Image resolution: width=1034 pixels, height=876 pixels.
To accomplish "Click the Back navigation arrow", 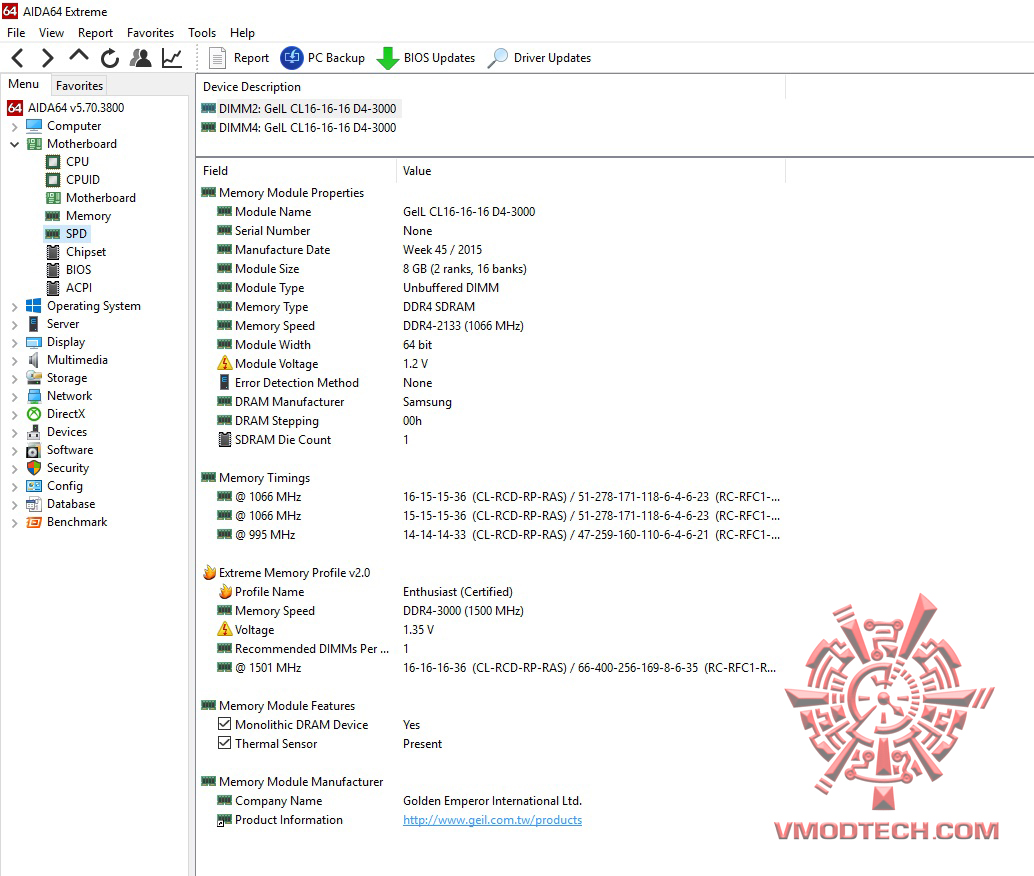I will (18, 58).
